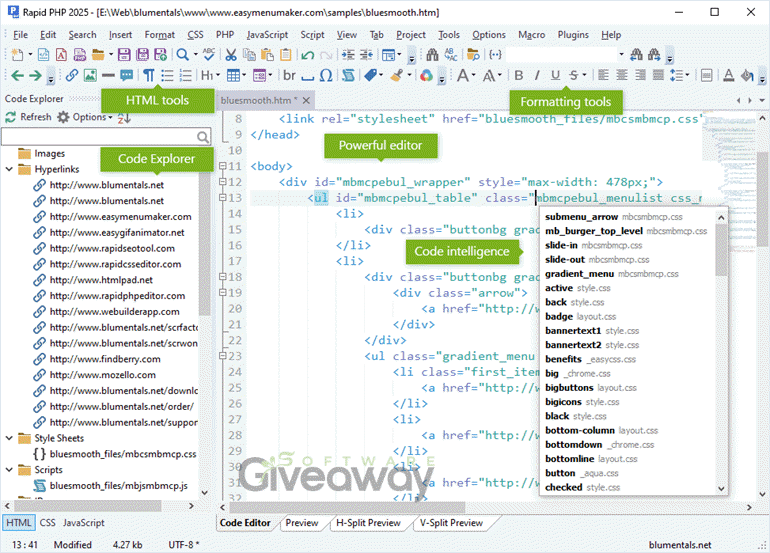
Task: Toggle Bold formatting
Action: coord(519,75)
